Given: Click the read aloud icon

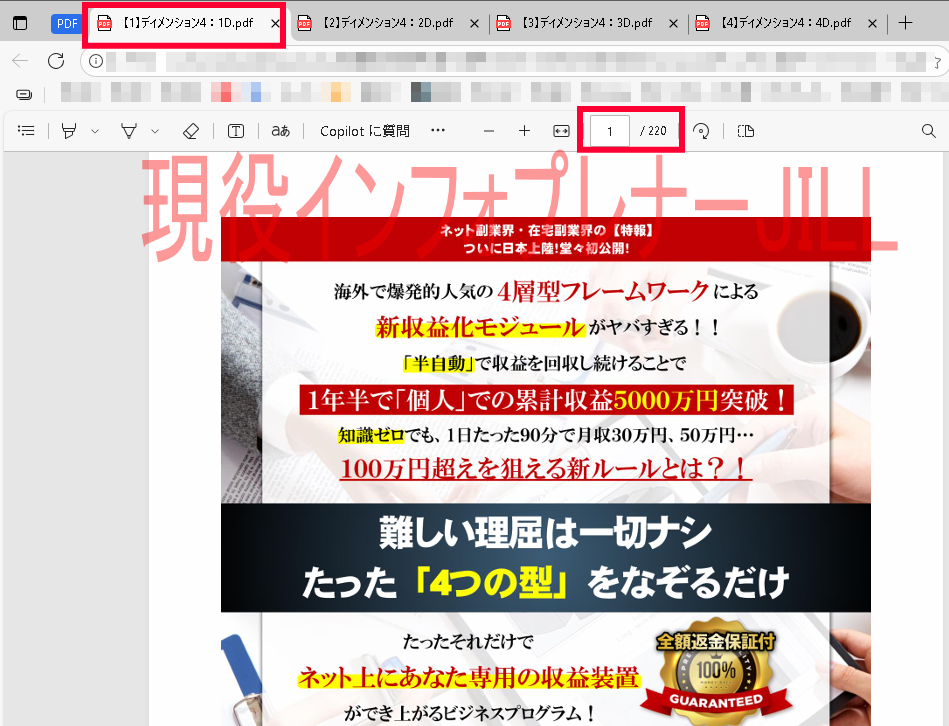Looking at the screenshot, I should click(x=281, y=131).
